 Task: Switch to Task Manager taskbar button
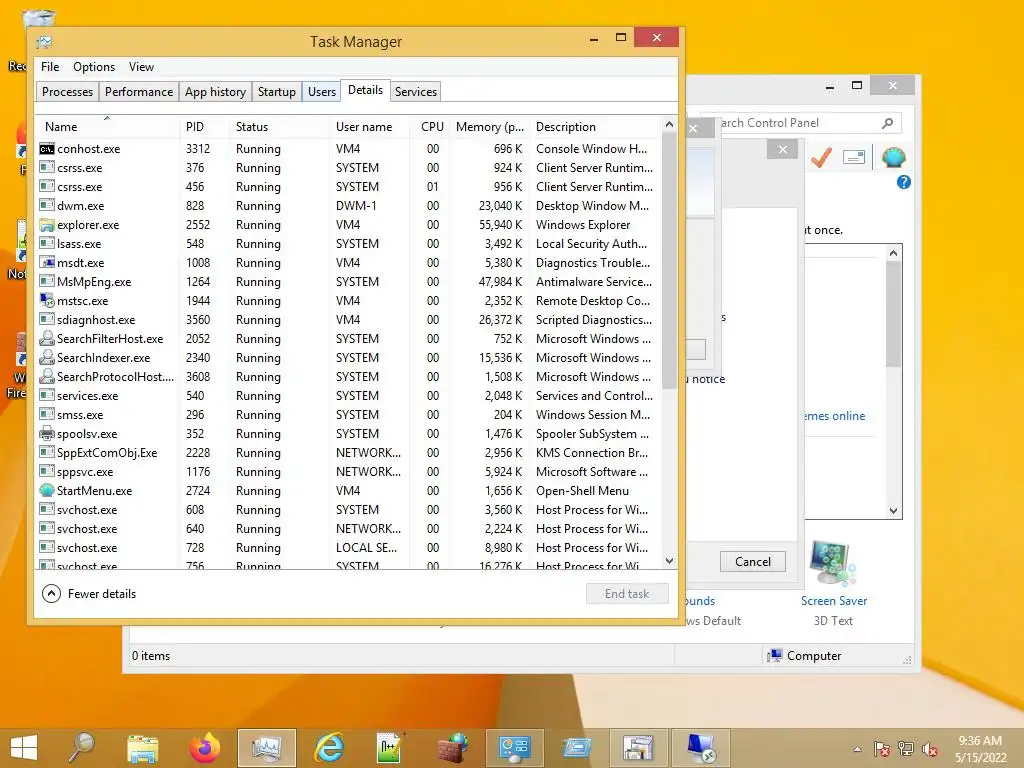click(x=266, y=748)
